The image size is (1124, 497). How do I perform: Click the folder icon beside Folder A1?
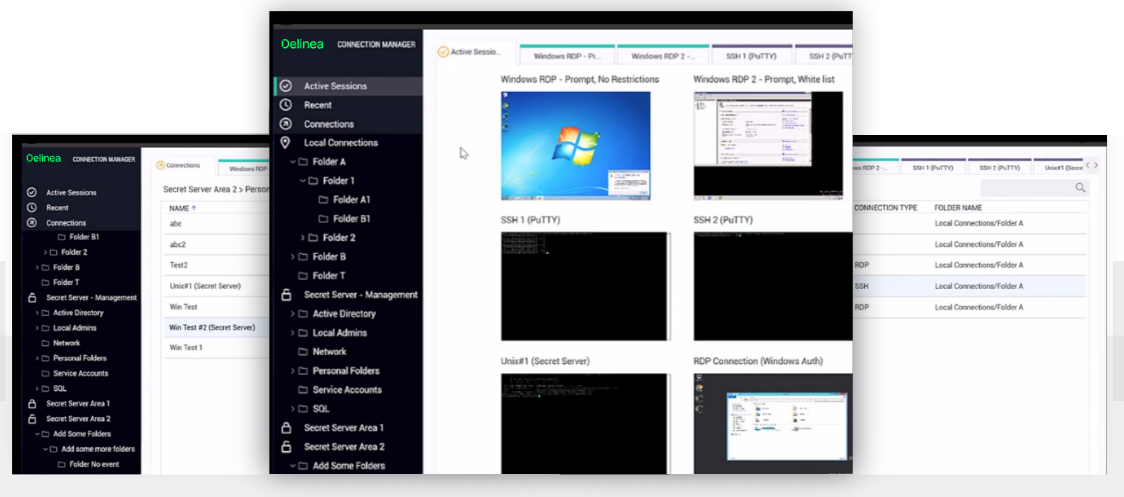(323, 200)
